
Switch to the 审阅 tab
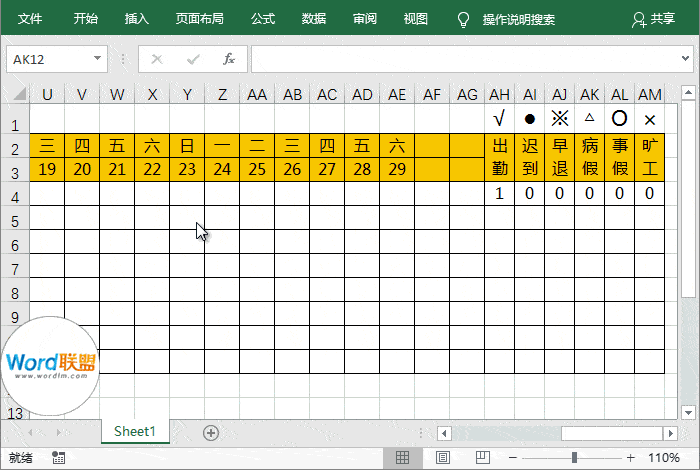pyautogui.click(x=365, y=19)
